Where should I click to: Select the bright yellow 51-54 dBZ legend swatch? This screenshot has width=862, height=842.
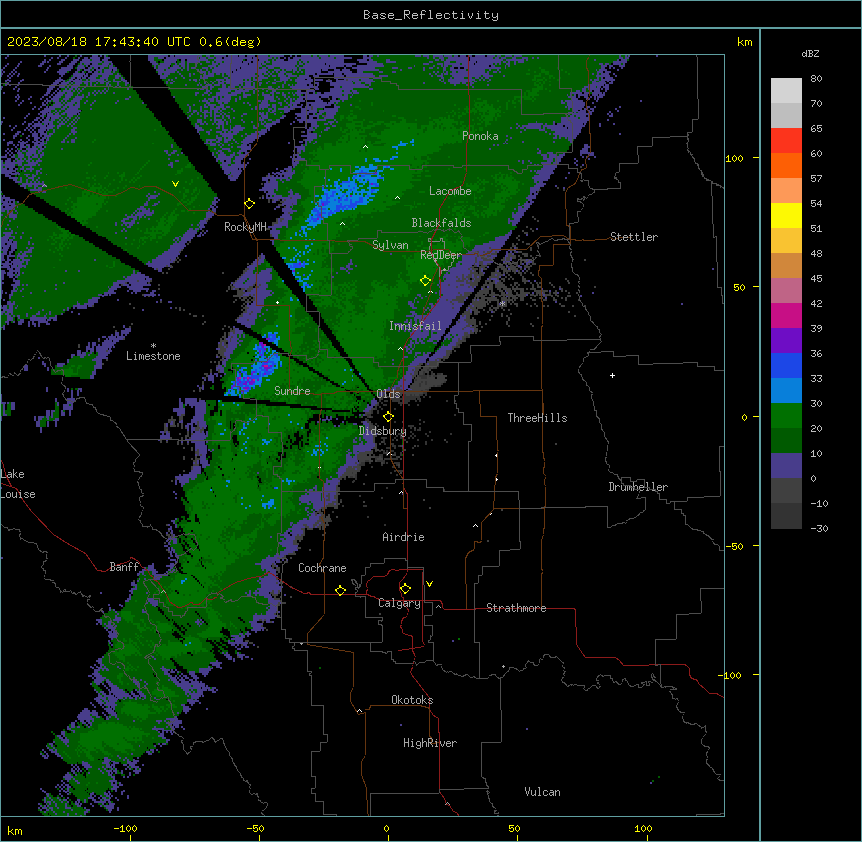(x=786, y=215)
